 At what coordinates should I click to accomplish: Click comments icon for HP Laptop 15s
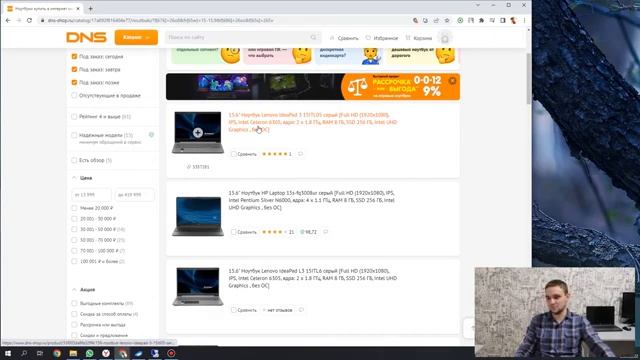click(x=325, y=232)
